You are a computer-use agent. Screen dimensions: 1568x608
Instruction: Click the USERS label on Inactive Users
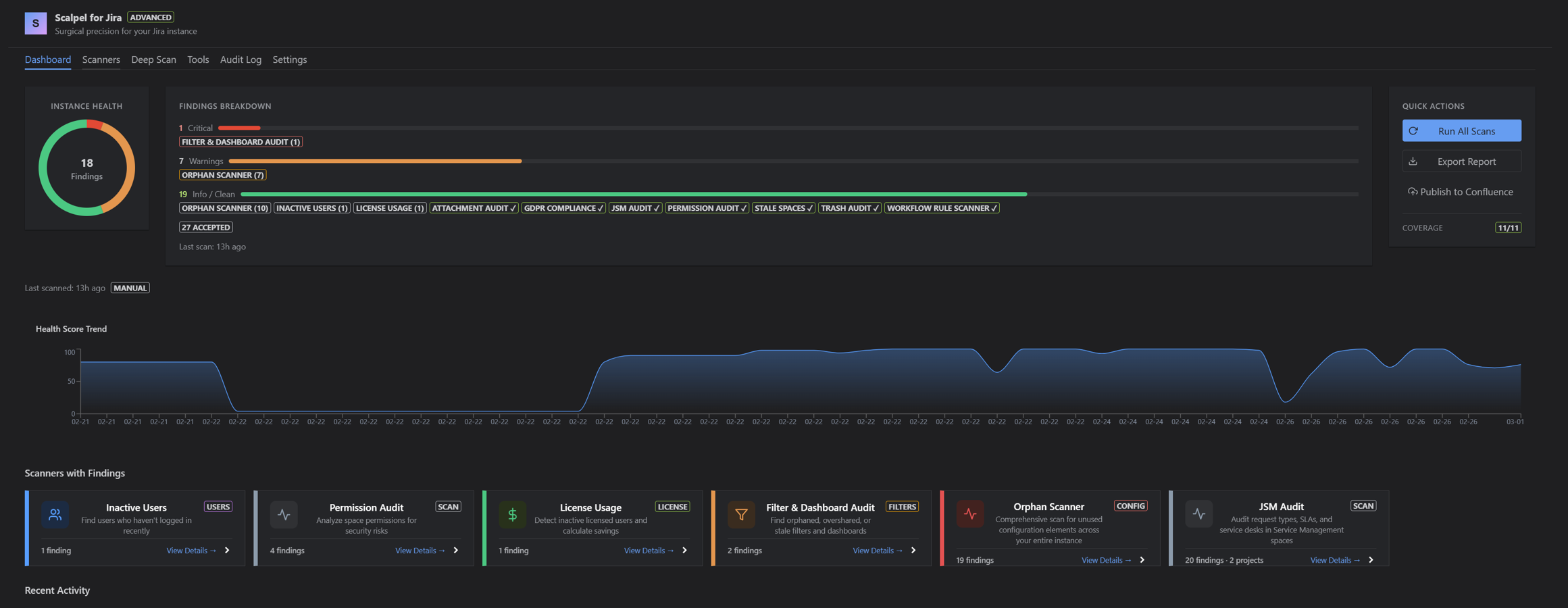pyautogui.click(x=218, y=507)
